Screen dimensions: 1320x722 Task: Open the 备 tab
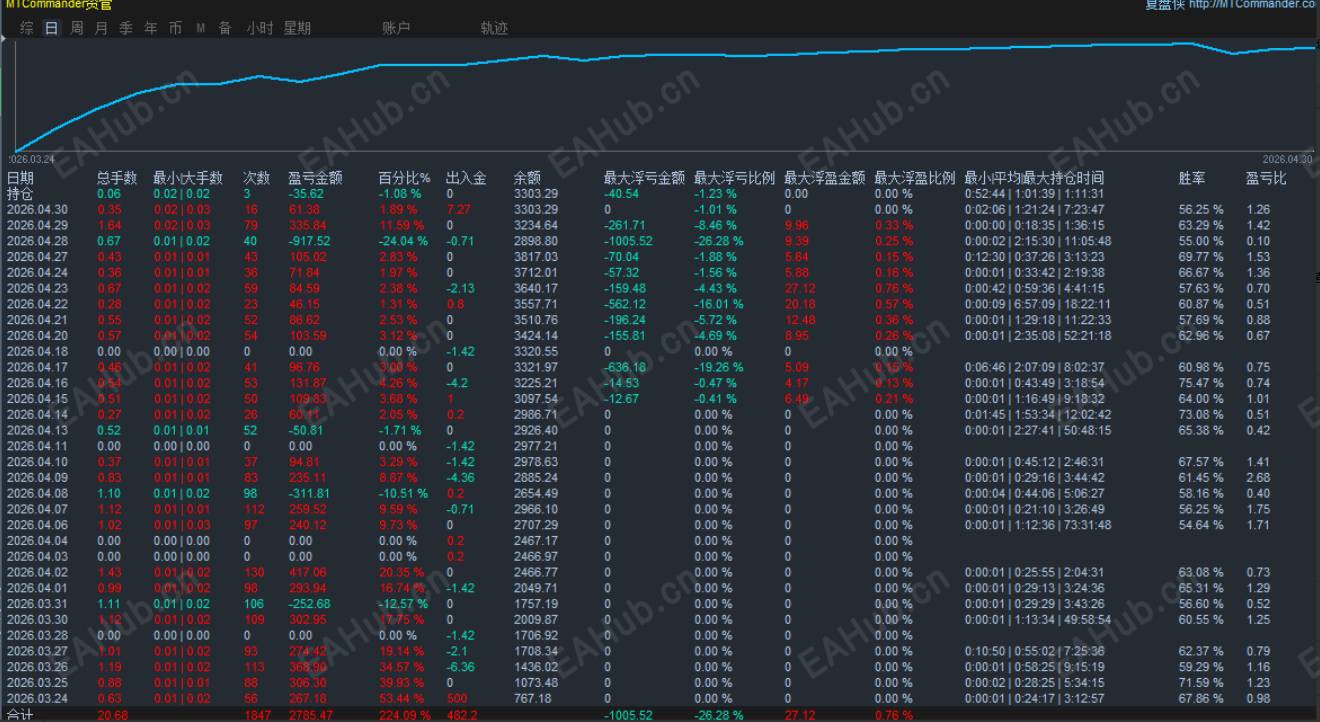(x=225, y=28)
